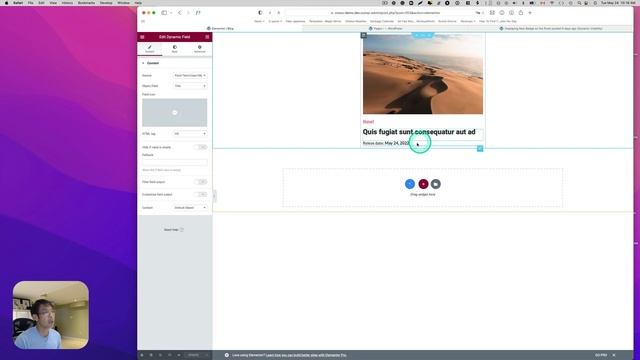The image size is (640, 360).
Task: Open the History icon in bottom bar
Action: click(x=160, y=355)
